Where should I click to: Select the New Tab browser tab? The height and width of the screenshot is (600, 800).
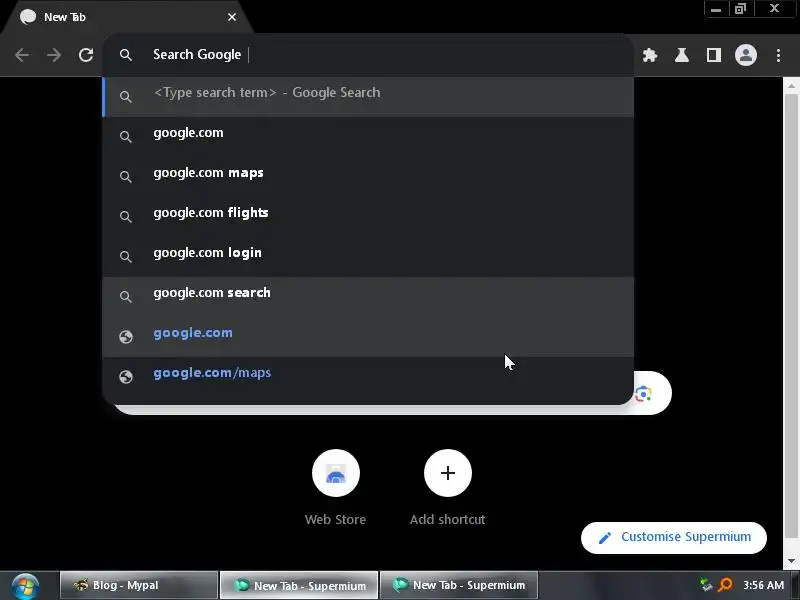point(128,17)
